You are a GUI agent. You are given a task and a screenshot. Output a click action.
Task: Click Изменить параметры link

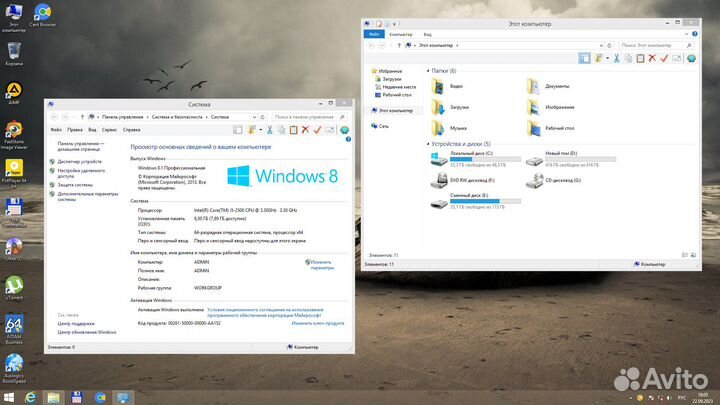click(322, 265)
